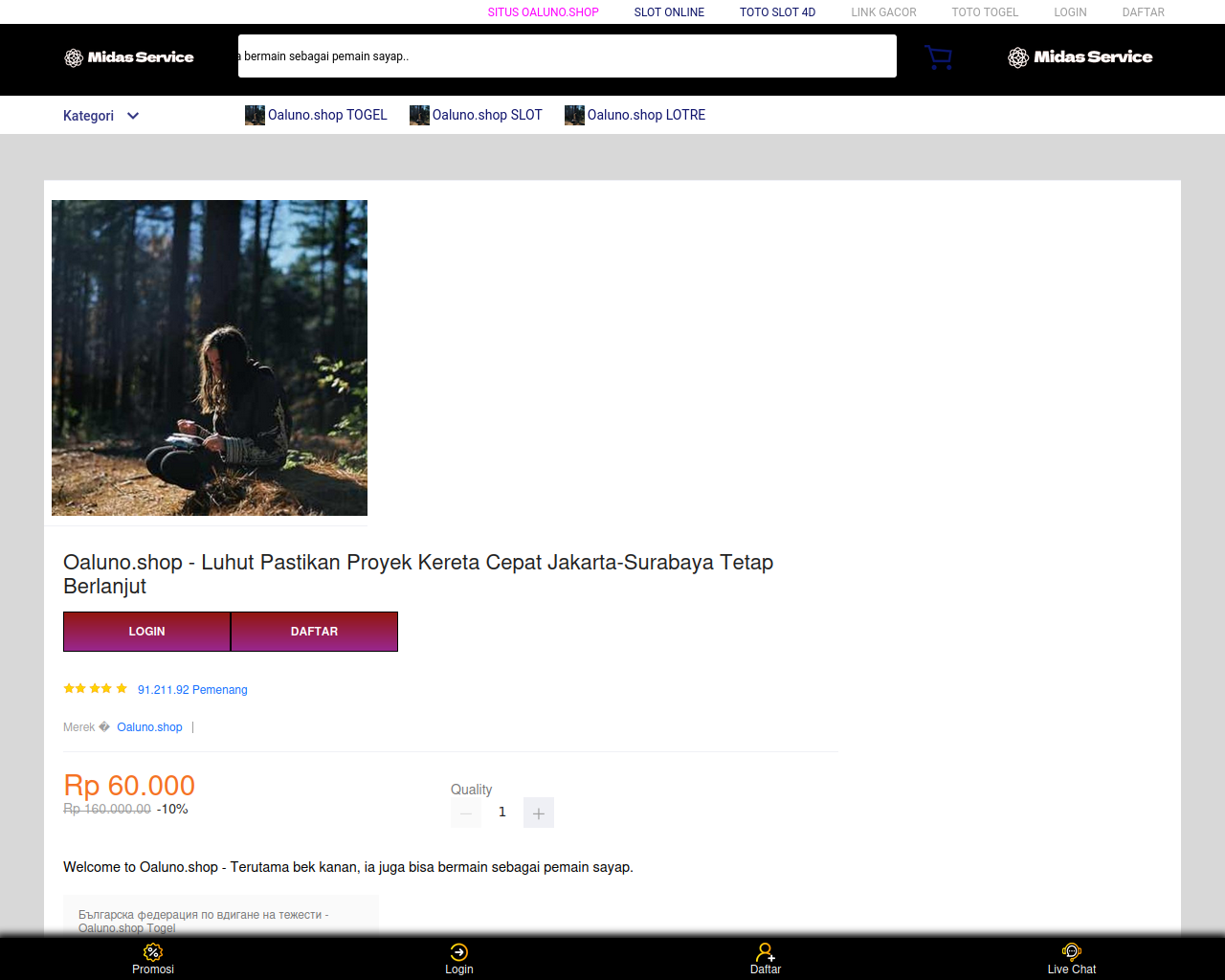The image size is (1225, 980).
Task: Click the purple LOGIN button
Action: click(146, 632)
